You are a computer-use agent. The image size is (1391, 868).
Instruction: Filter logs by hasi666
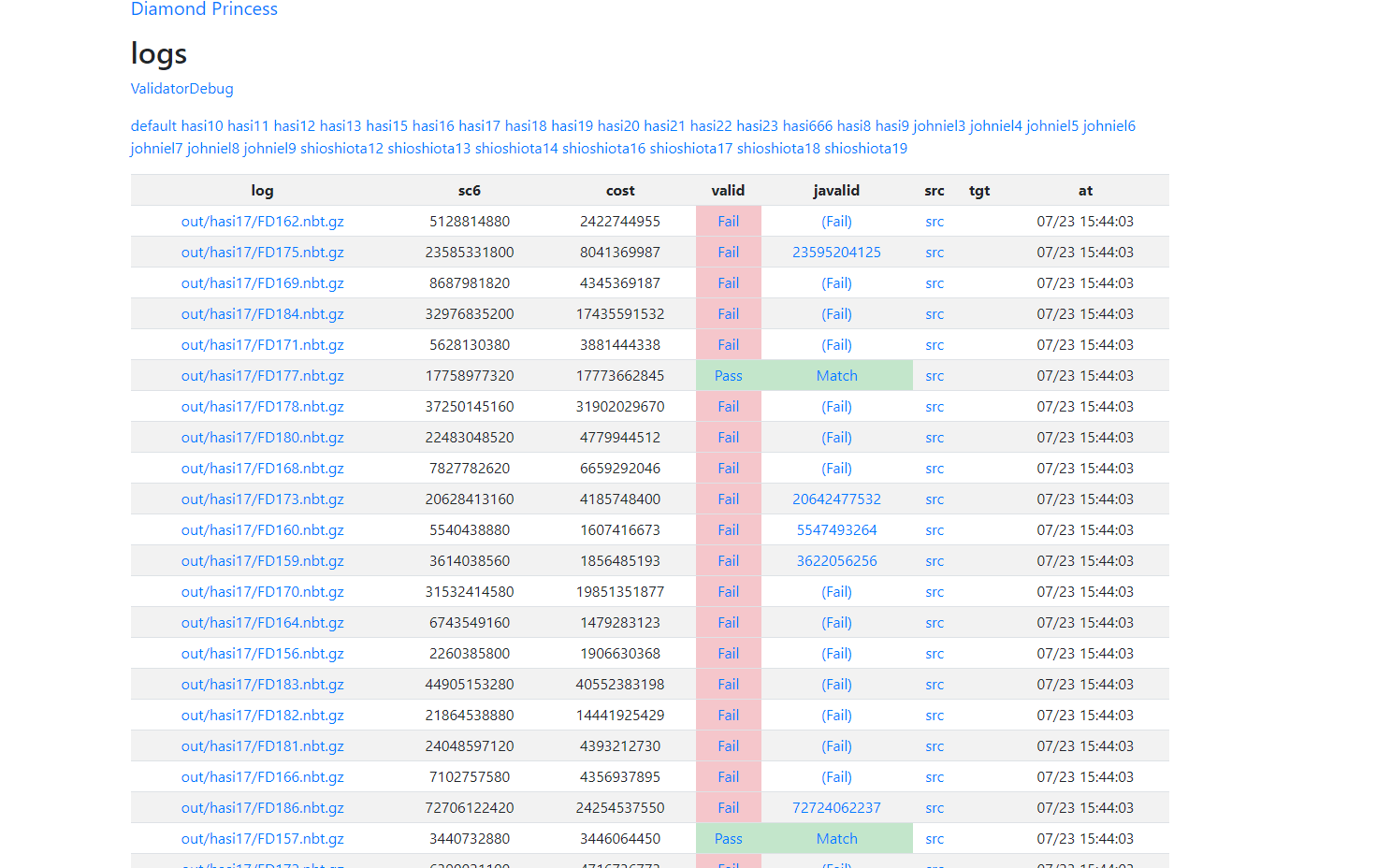tap(807, 126)
